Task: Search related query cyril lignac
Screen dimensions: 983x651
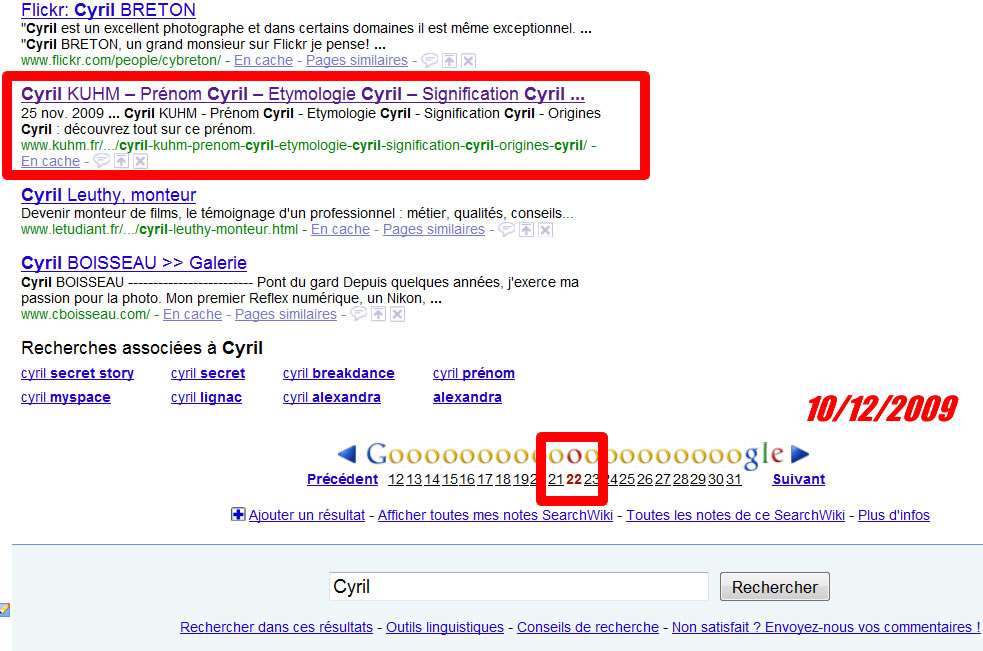Action: (206, 397)
